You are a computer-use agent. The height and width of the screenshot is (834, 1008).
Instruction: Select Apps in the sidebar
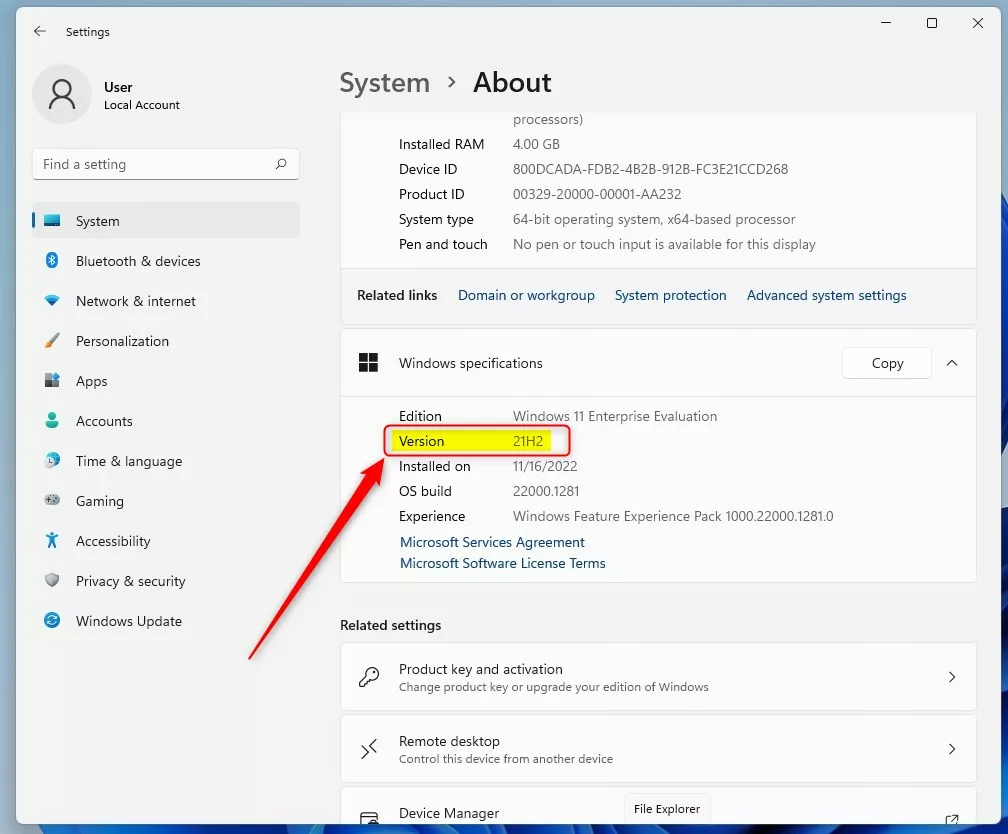91,381
